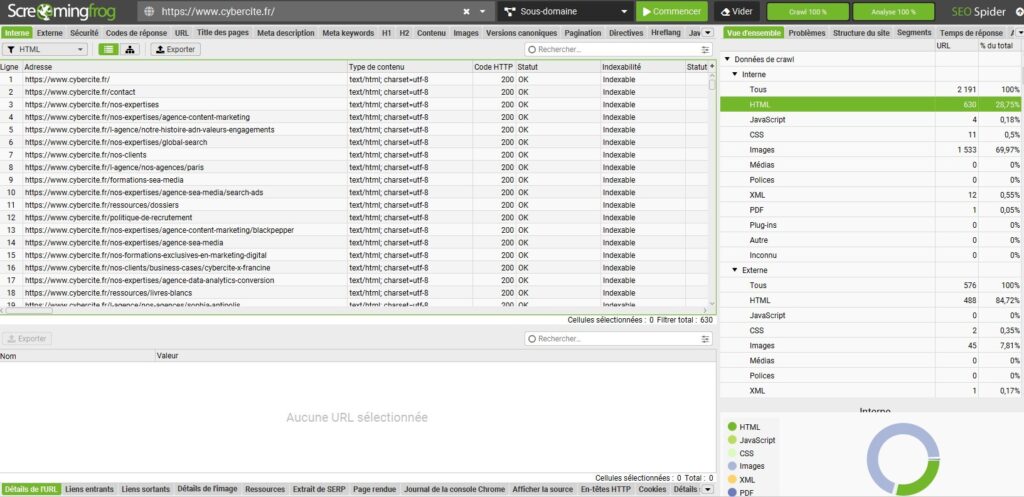Open the HTML filter dropdown
The image size is (1024, 497).
pyautogui.click(x=45, y=50)
